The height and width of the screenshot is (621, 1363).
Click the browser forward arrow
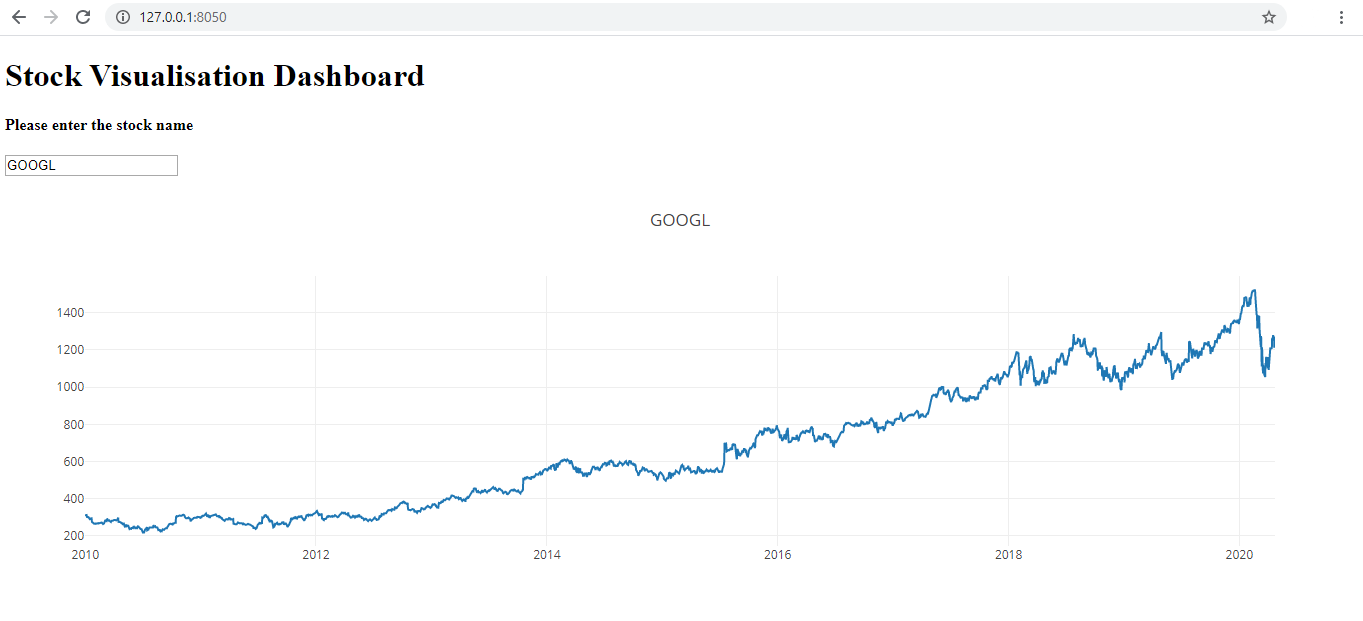click(x=51, y=17)
